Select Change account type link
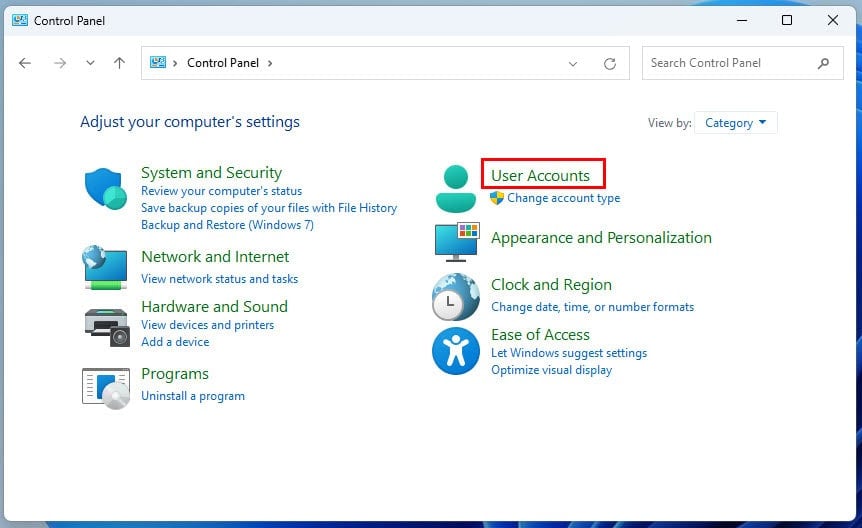This screenshot has height=528, width=862. coord(563,198)
